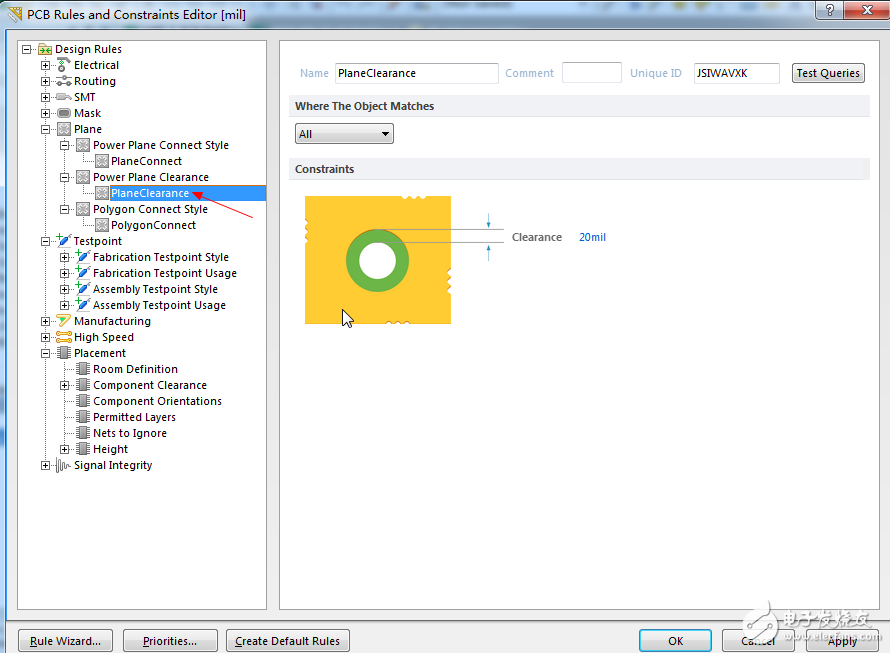Select the Nets to Ignore rule

[130, 433]
